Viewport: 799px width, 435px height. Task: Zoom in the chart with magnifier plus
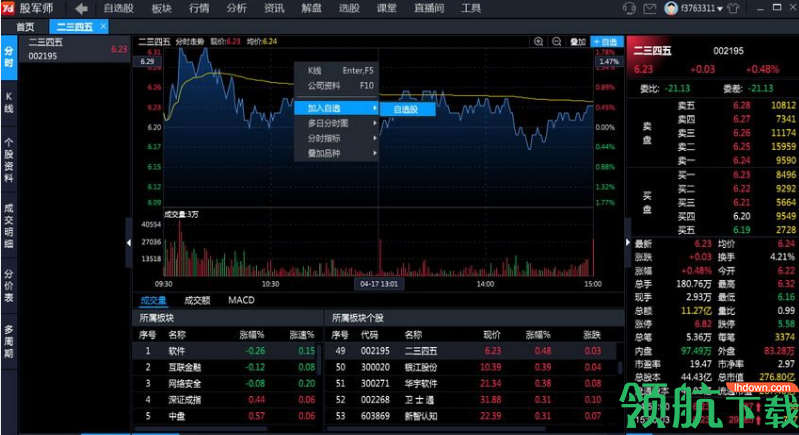click(539, 42)
